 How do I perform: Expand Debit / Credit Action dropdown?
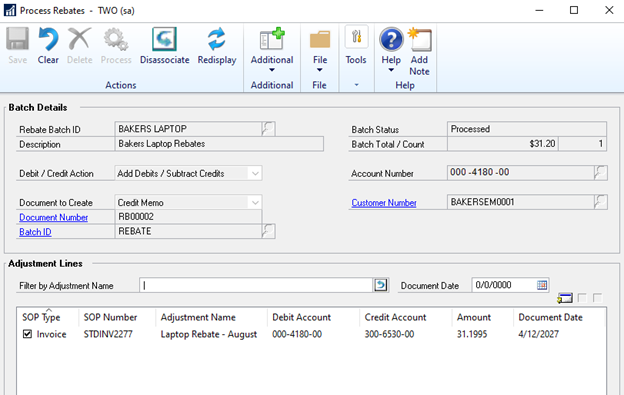(255, 173)
